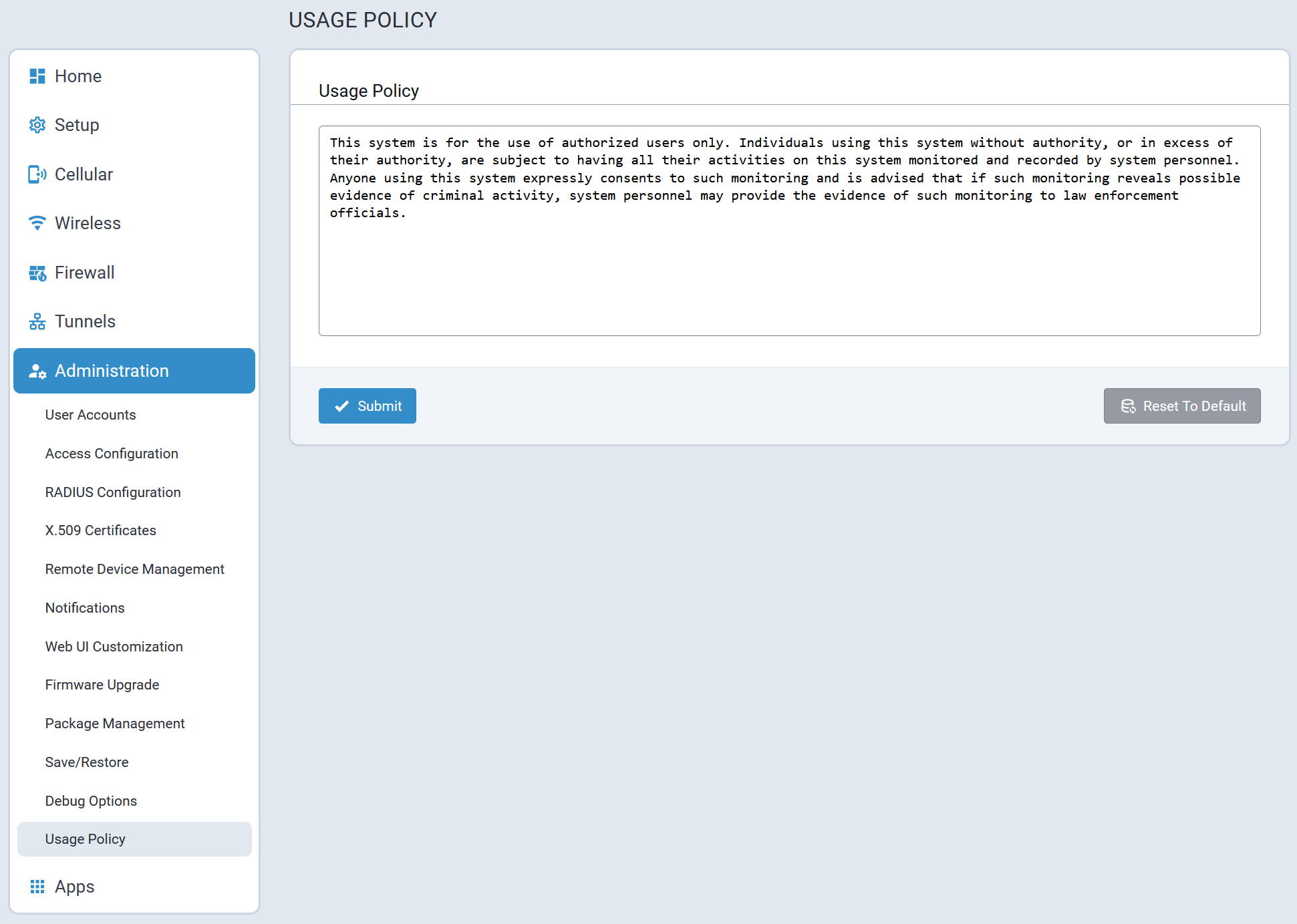Expand the Apps menu section
The height and width of the screenshot is (924, 1297).
tap(75, 887)
